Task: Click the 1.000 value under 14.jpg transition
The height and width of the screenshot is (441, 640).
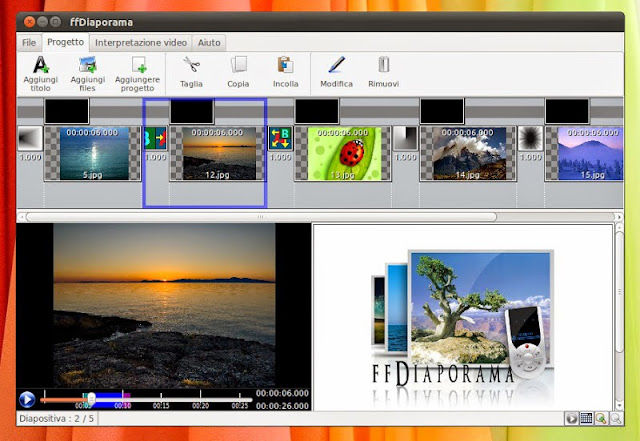Action: 405,157
